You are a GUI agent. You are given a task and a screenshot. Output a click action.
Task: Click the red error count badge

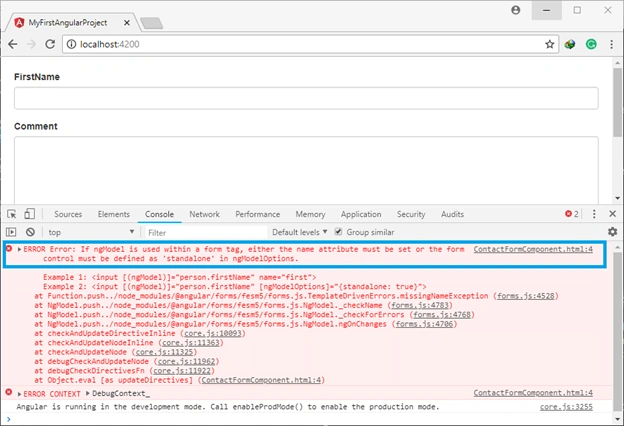coord(572,214)
